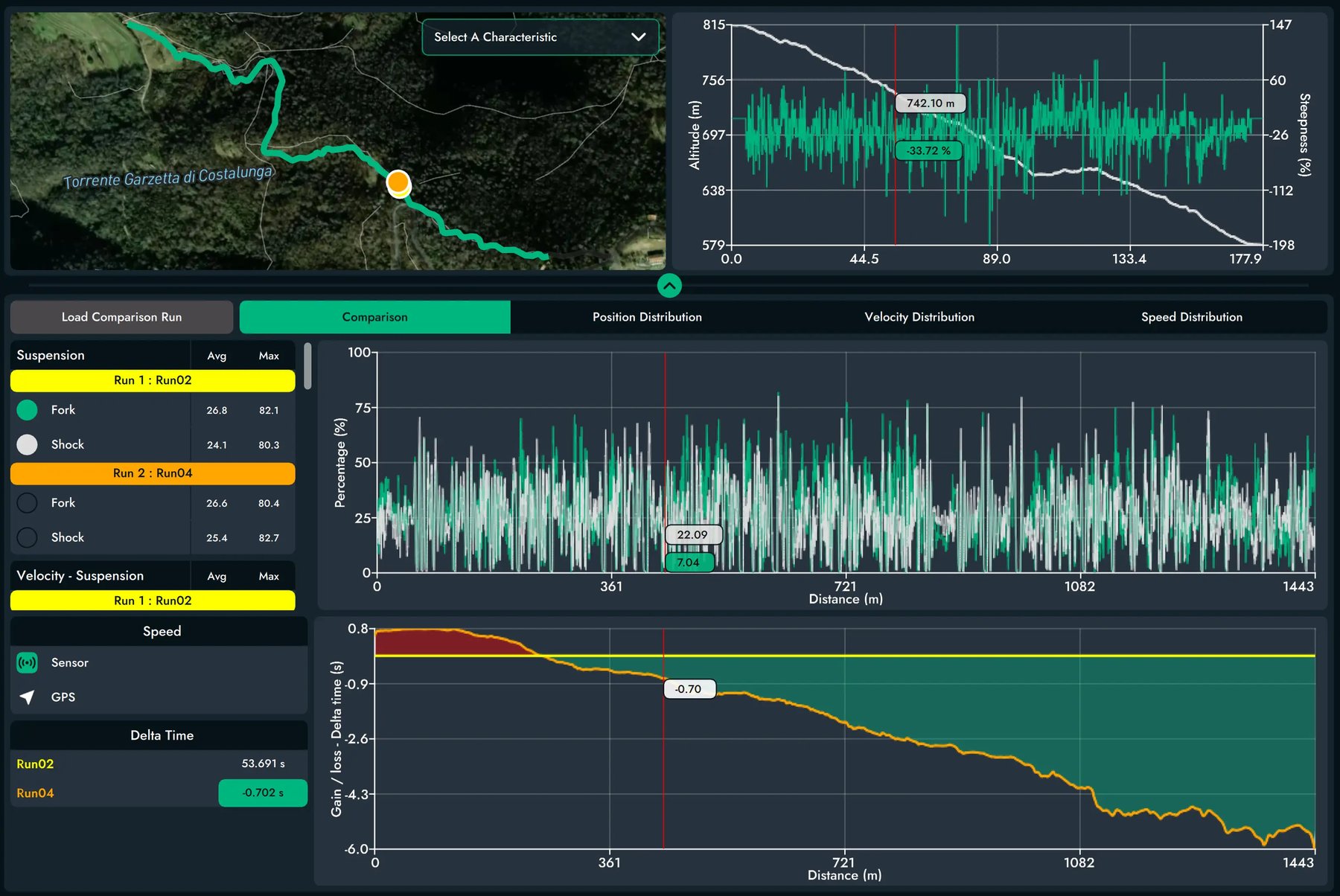Click the Run02 Shock average value 24.1
Screen dimensions: 1340x896
pos(217,445)
